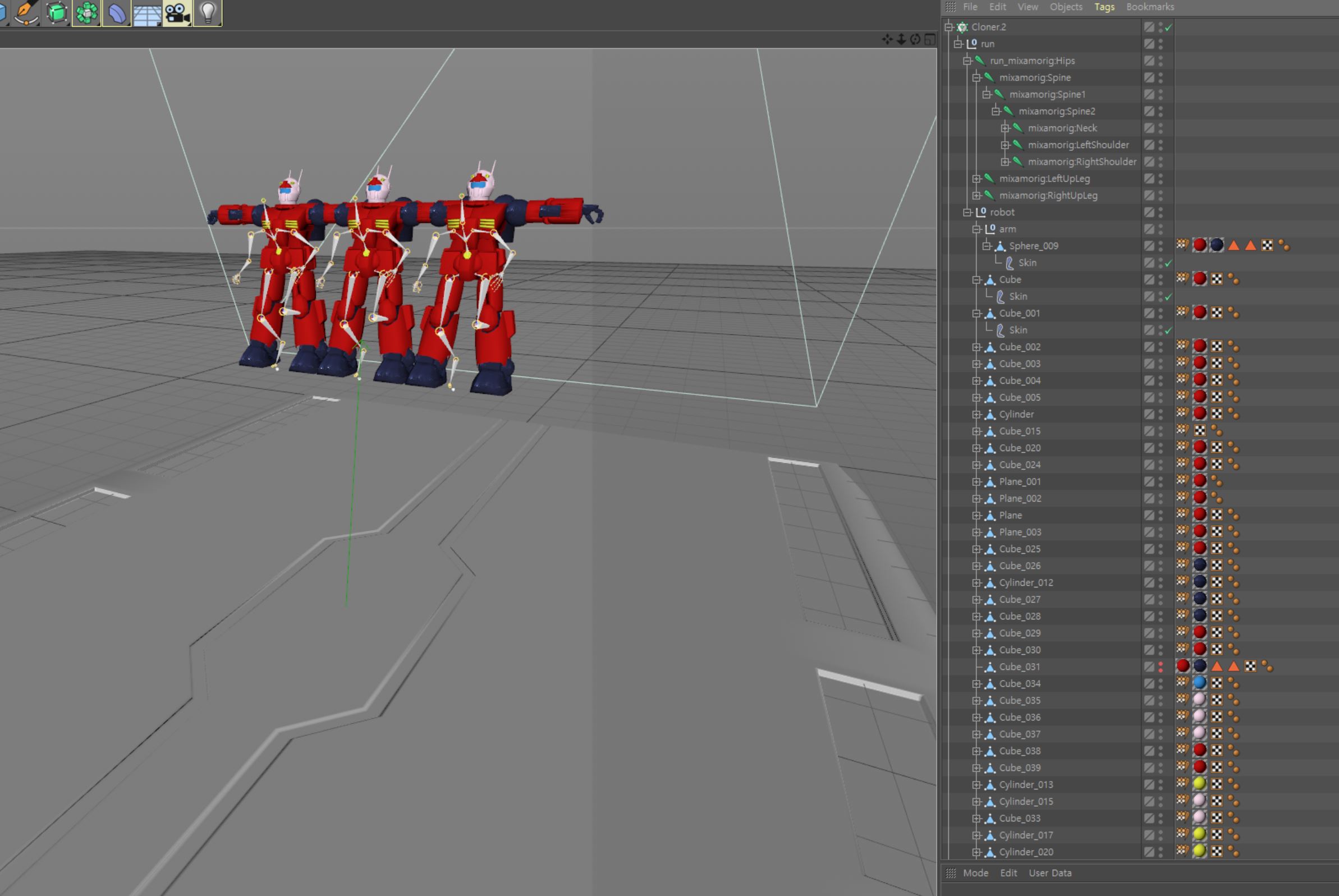Click the viewport move camera icon
The width and height of the screenshot is (1339, 896).
coord(887,39)
